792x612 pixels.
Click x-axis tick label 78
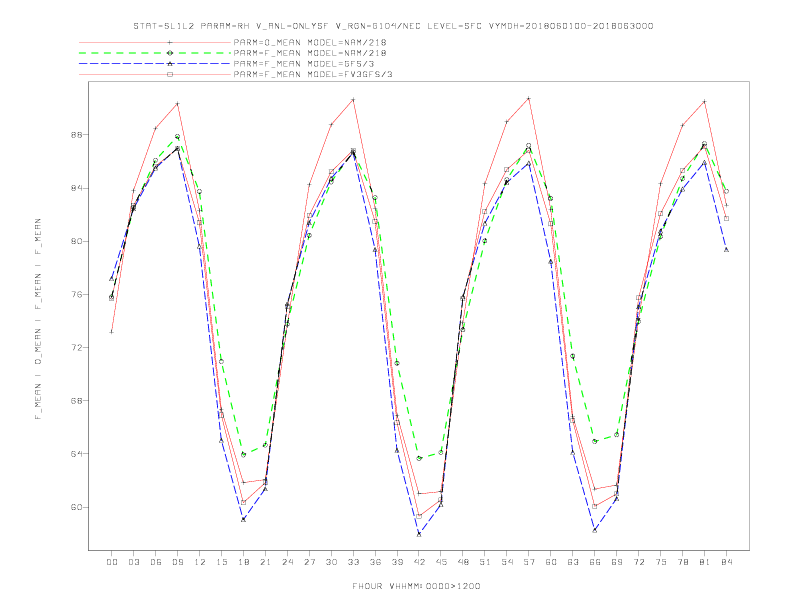click(x=683, y=562)
